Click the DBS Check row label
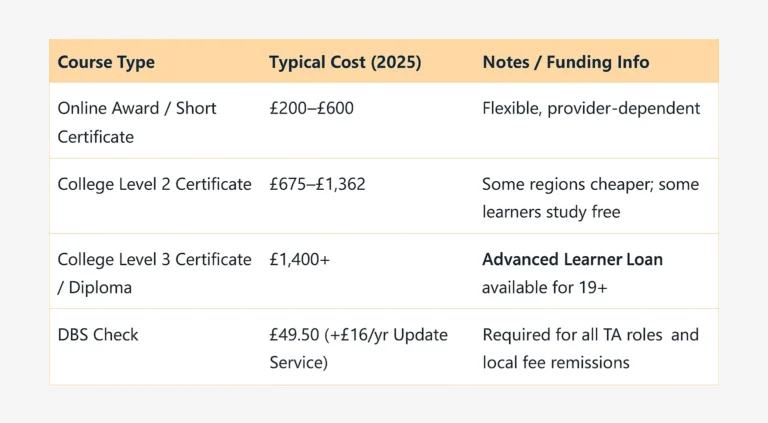This screenshot has width=768, height=423. (x=98, y=335)
